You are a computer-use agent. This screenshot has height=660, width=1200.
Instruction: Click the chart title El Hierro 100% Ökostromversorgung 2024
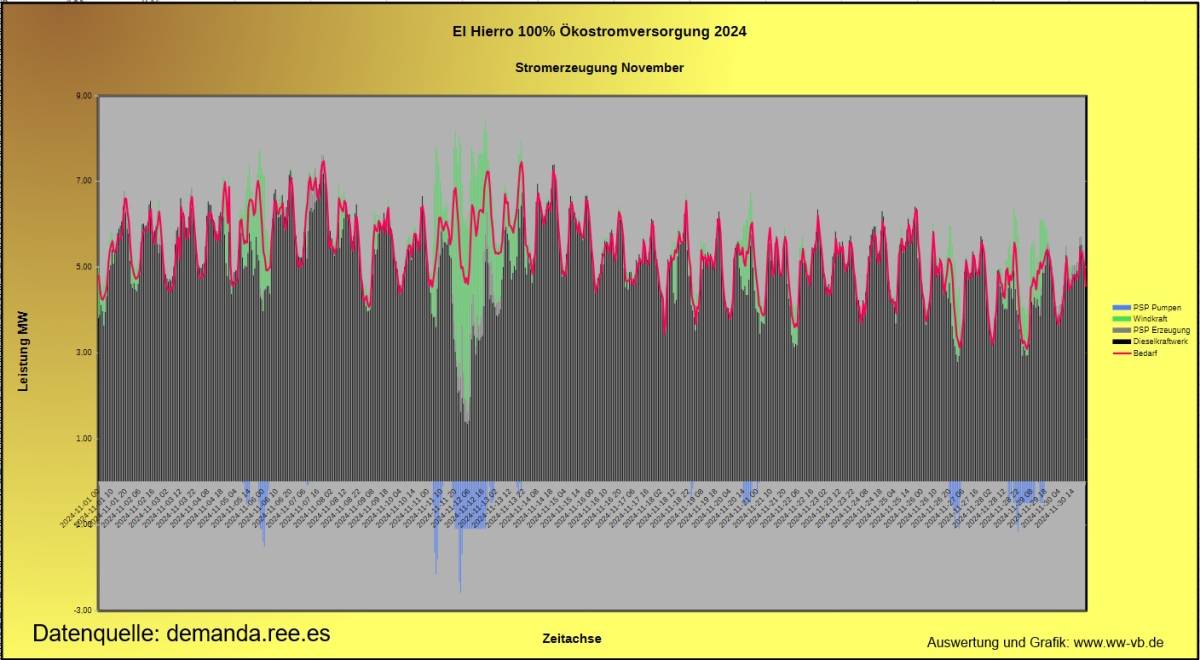[600, 32]
